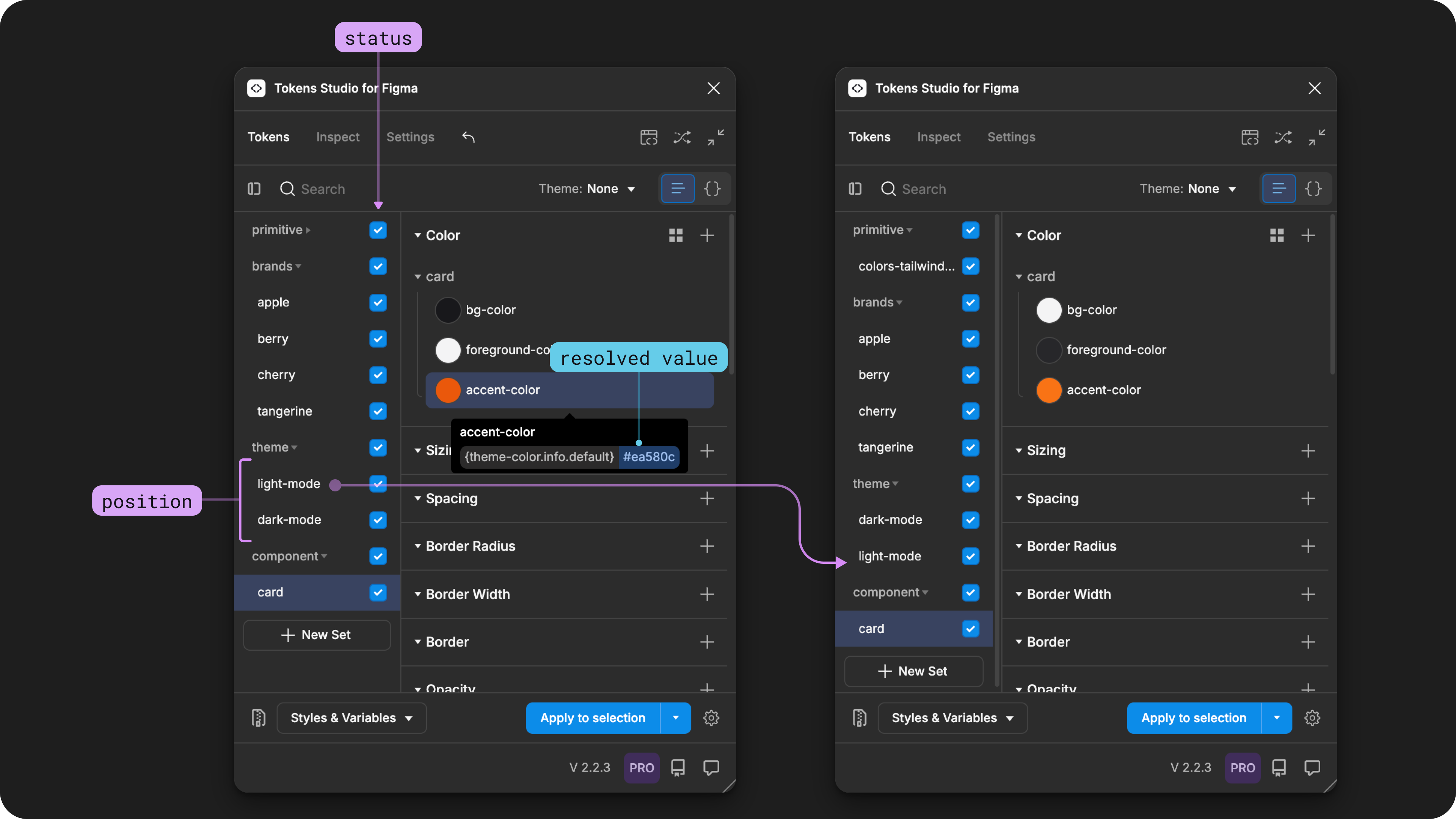Screen dimensions: 1456x819
Task: Collapse the Border Radius section in left panel
Action: 417,546
